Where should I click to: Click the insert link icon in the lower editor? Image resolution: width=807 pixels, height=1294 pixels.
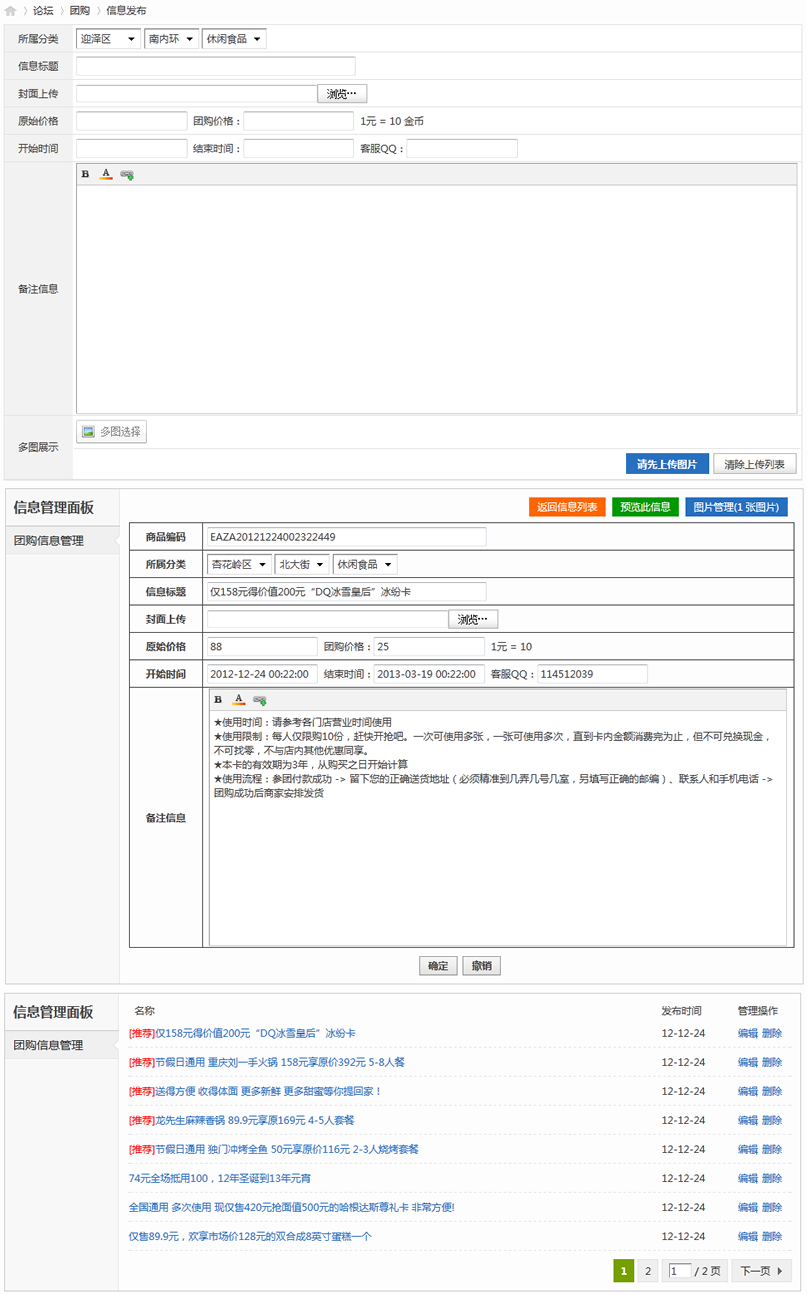260,700
